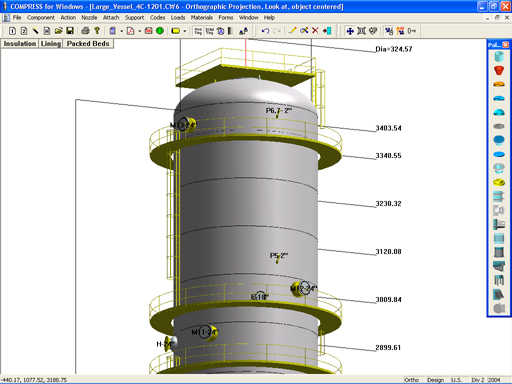Click the Ortho status bar panel
Screen dimensions: 512x384
coord(412,380)
